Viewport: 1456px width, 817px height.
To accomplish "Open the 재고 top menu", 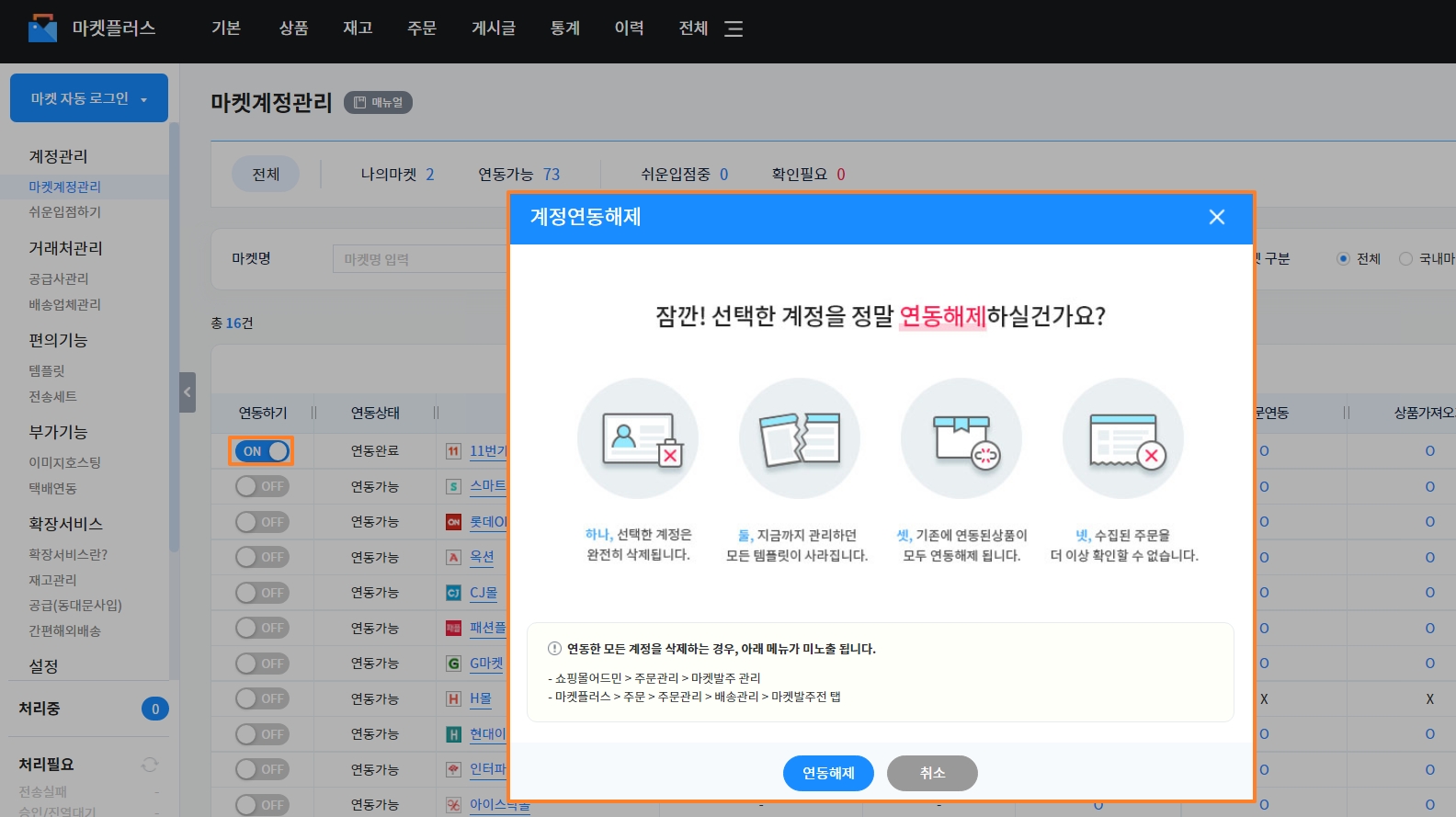I will (x=358, y=28).
